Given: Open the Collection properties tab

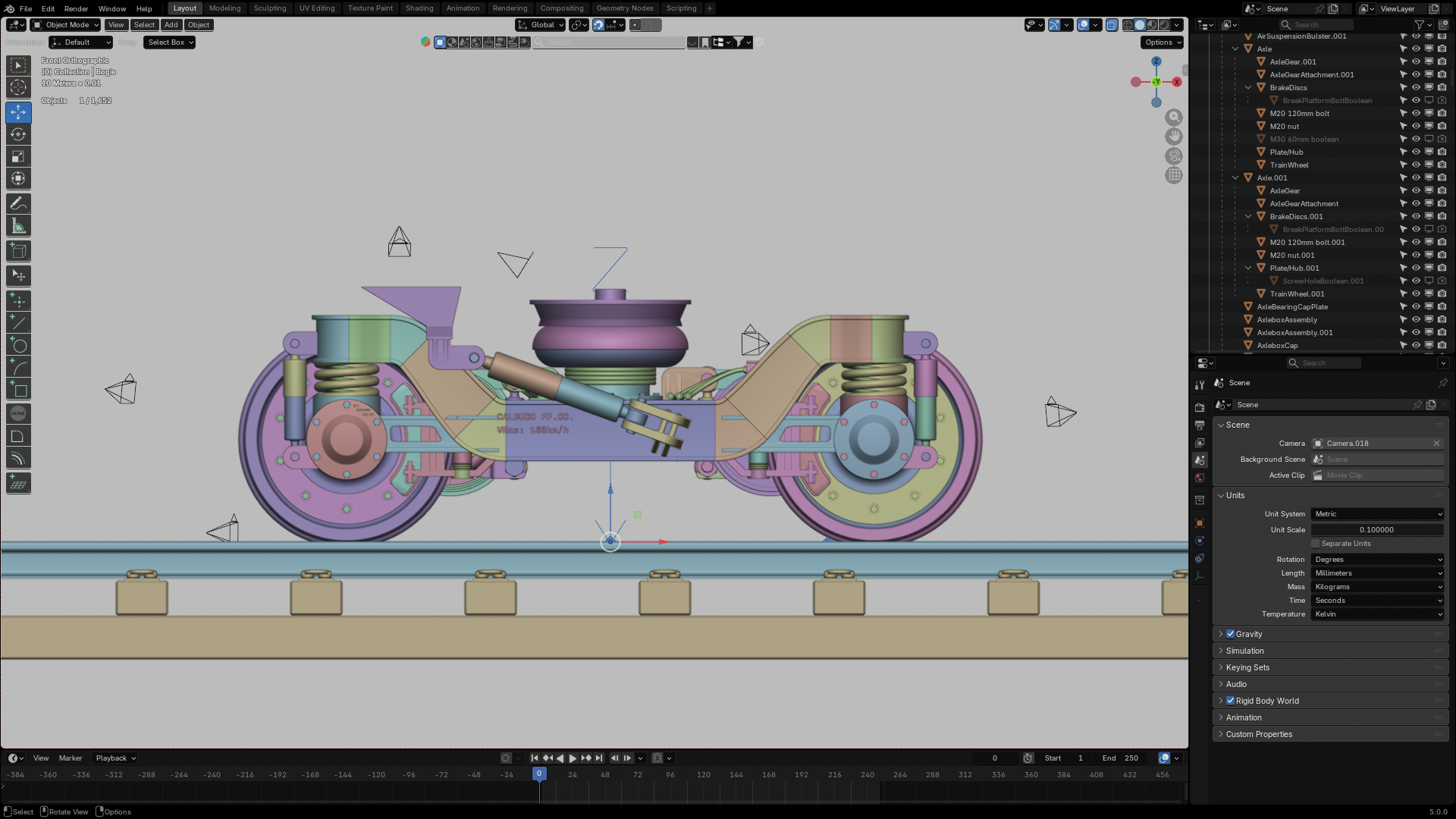Looking at the screenshot, I should point(1200,500).
